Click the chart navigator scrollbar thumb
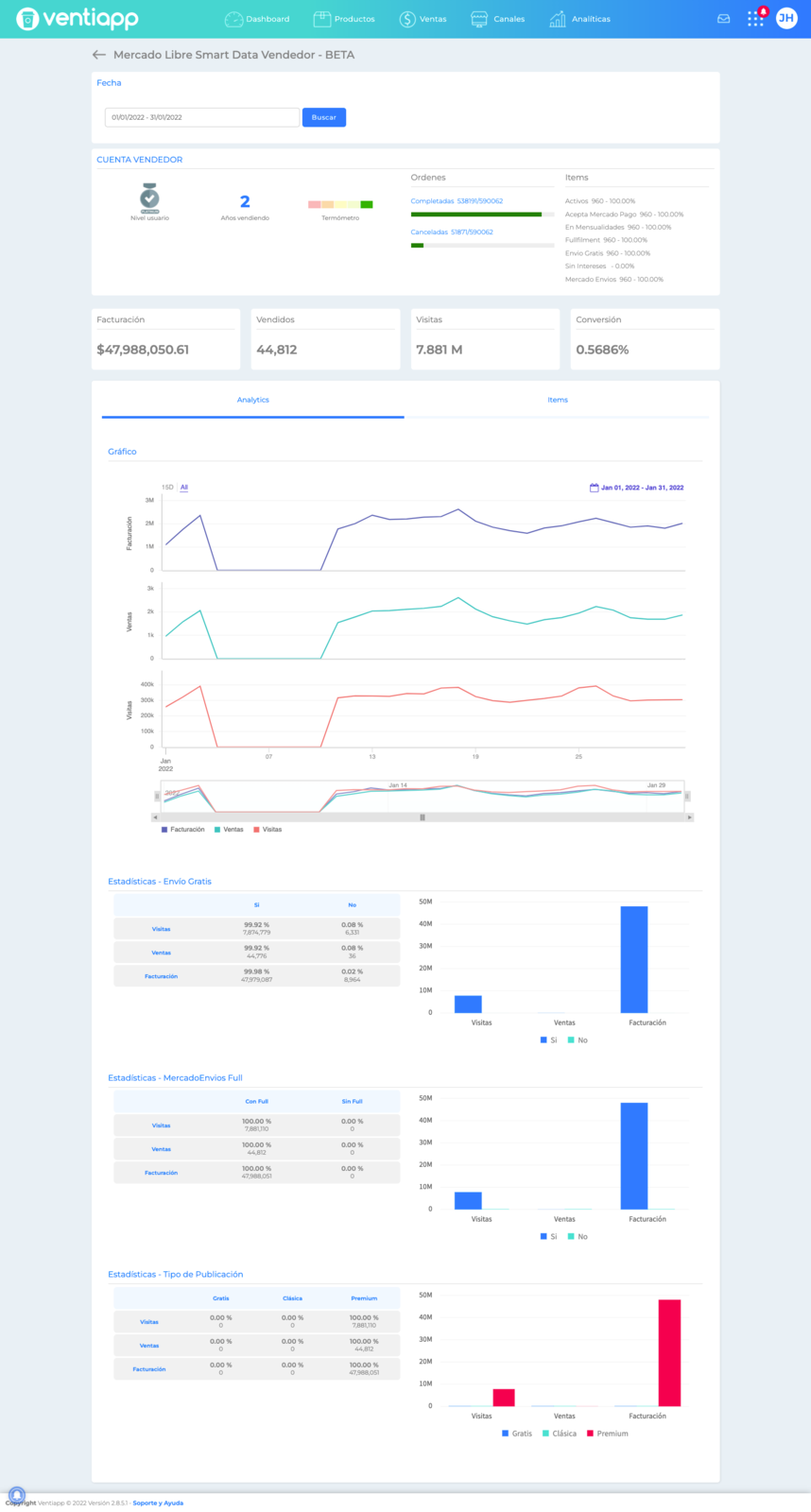Viewport: 811px width, 1512px height. [x=423, y=817]
